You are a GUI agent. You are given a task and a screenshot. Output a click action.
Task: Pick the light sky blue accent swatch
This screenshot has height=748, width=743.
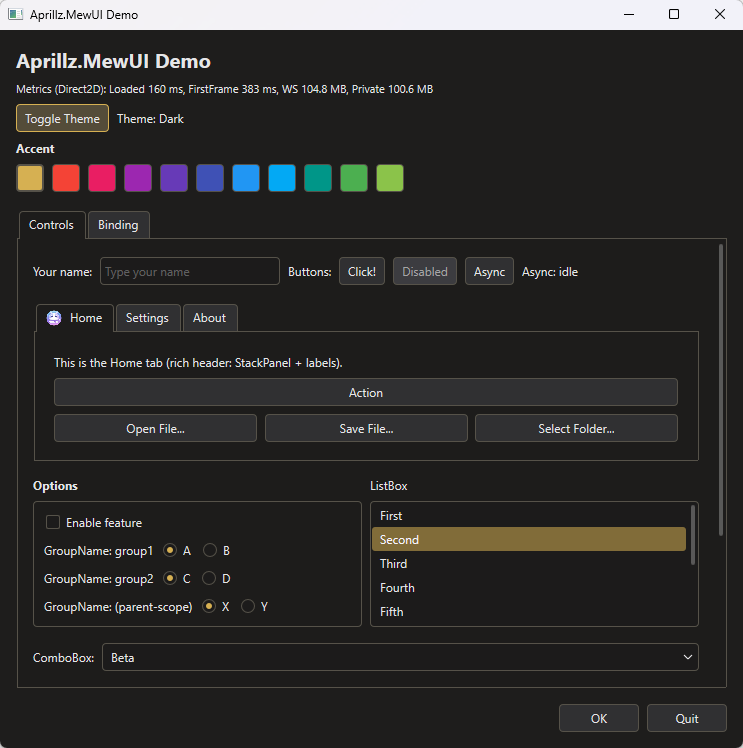pos(282,178)
